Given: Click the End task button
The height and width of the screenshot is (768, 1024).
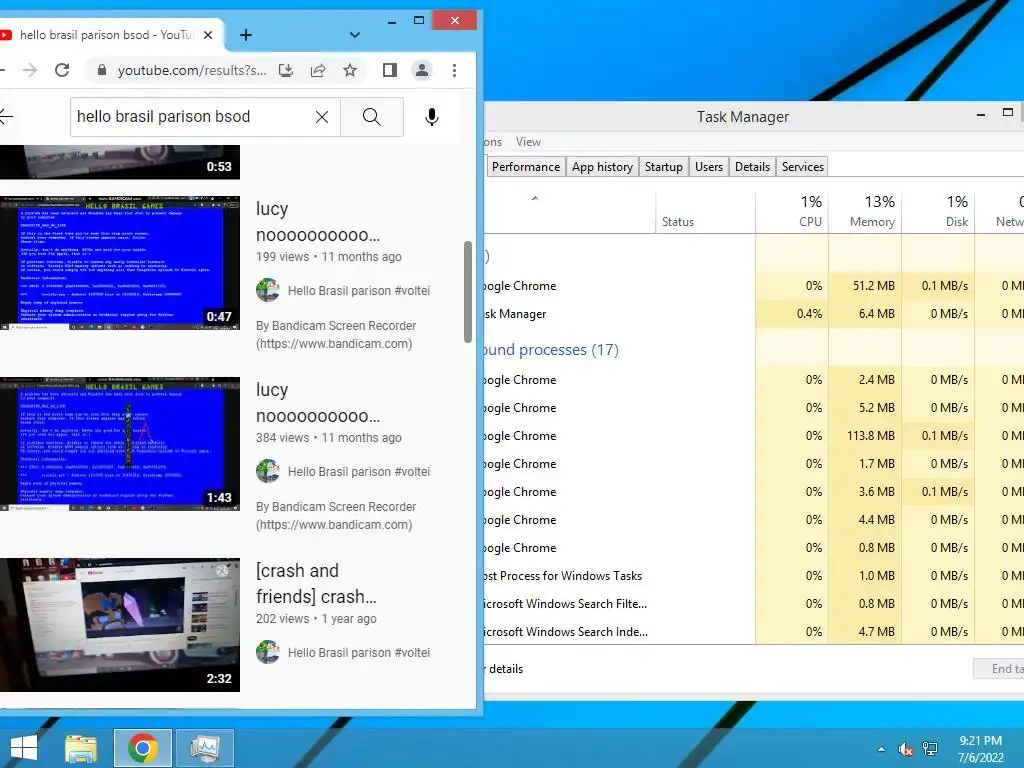Looking at the screenshot, I should (x=999, y=669).
